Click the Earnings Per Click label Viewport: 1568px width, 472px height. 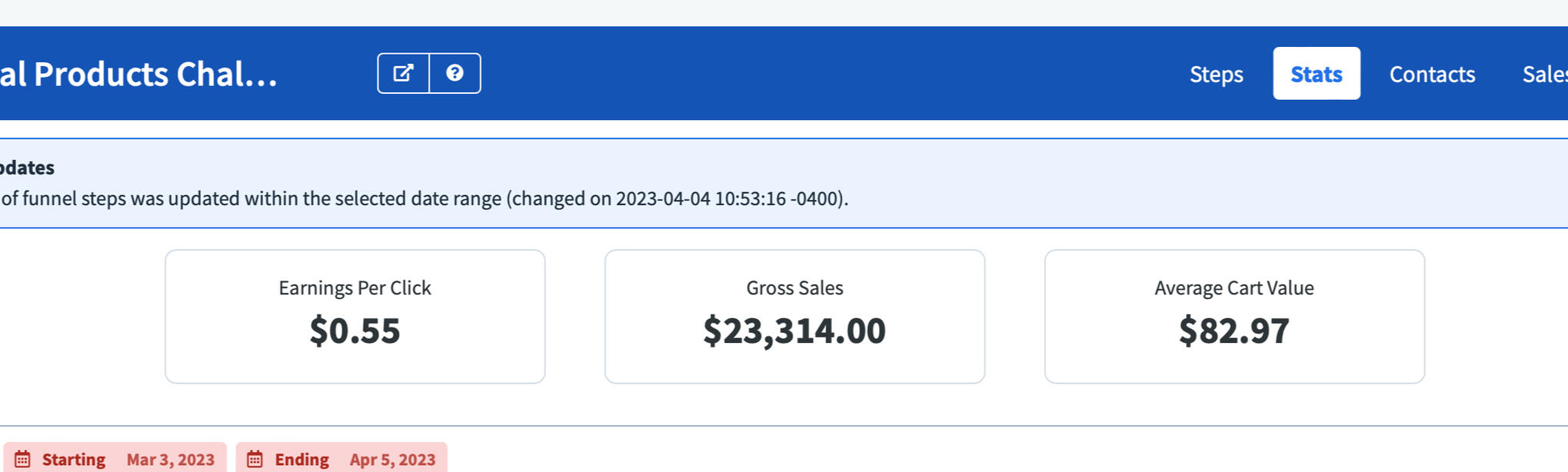(355, 288)
